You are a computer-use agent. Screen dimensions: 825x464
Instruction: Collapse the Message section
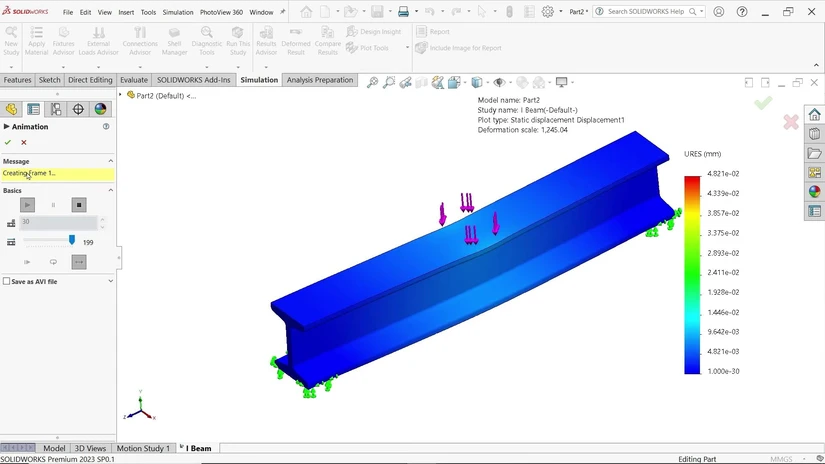(110, 161)
